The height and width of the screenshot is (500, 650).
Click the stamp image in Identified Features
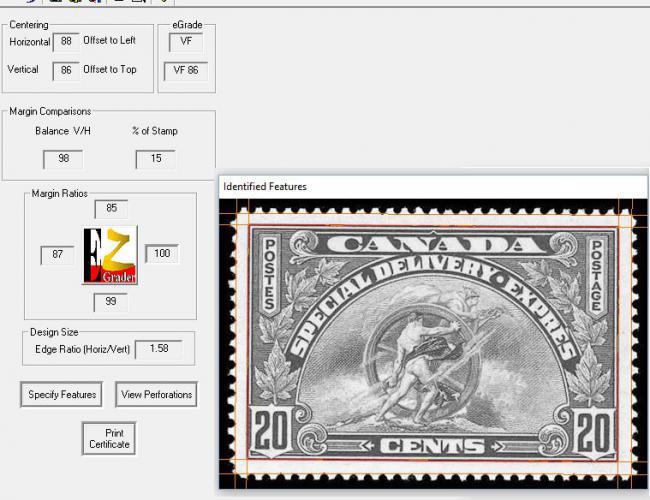click(x=433, y=344)
